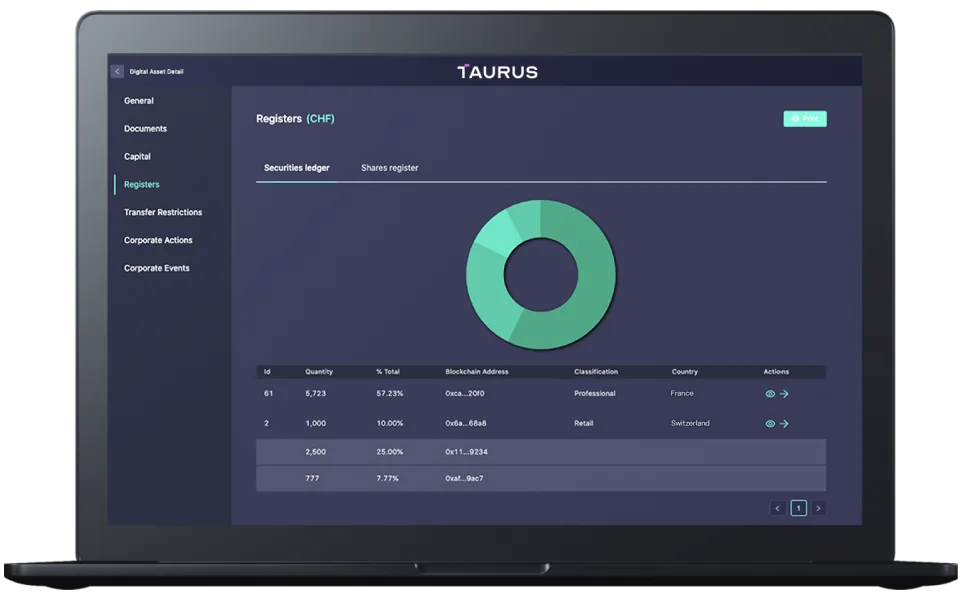This screenshot has width=960, height=600.
Task: Select the row with address 0x11...9234
Action: (x=541, y=452)
